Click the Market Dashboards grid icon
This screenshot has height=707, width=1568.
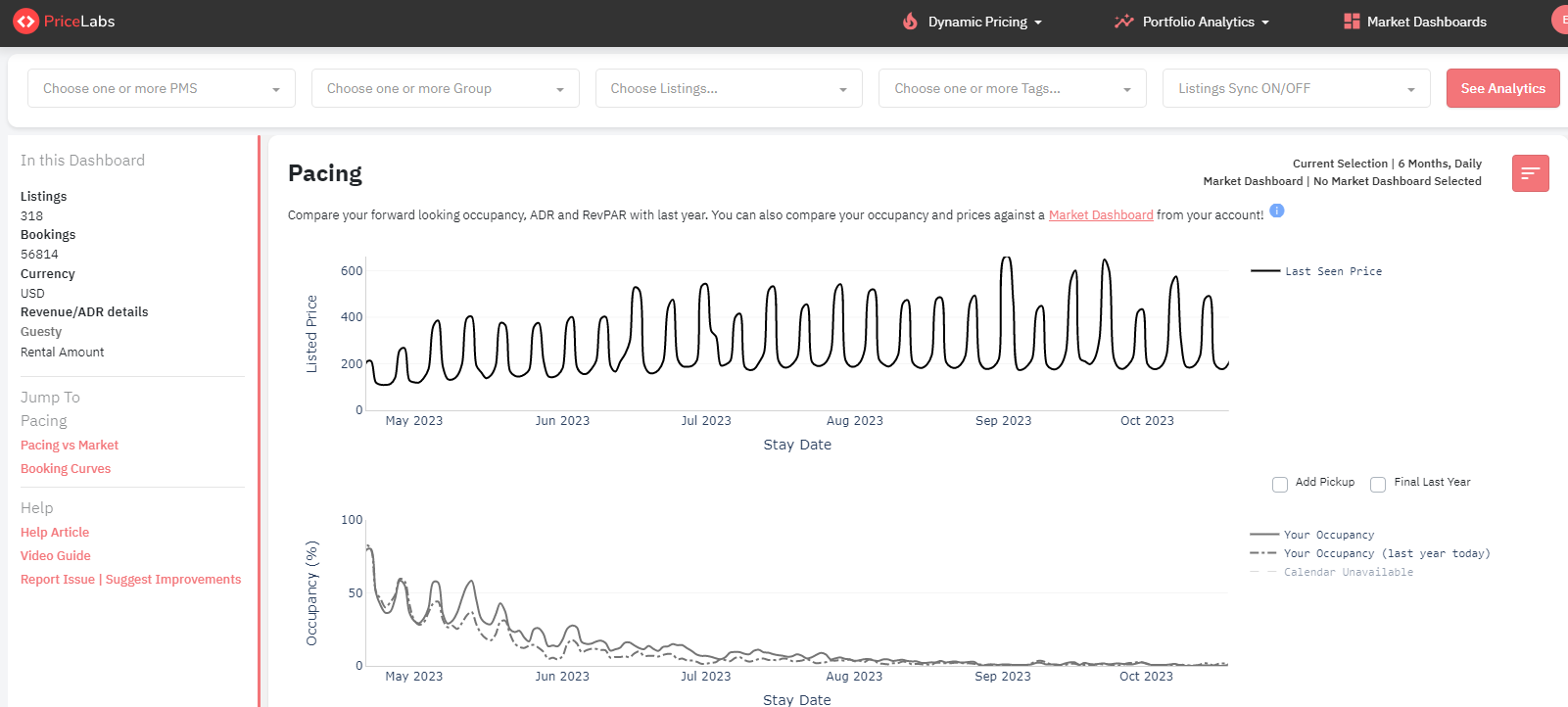pyautogui.click(x=1352, y=22)
